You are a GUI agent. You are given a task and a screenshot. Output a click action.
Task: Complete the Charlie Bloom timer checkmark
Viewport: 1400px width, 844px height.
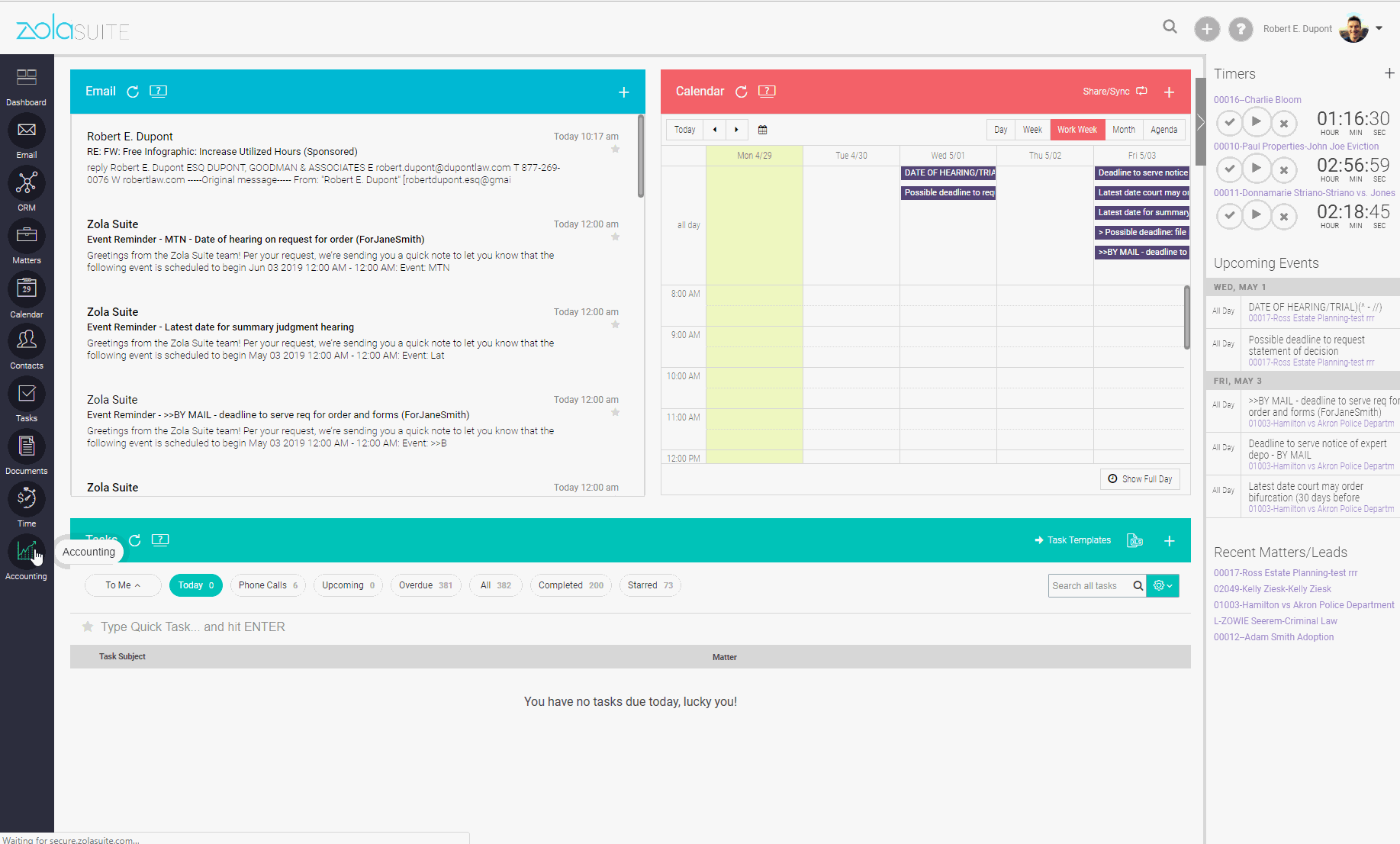tap(1229, 122)
